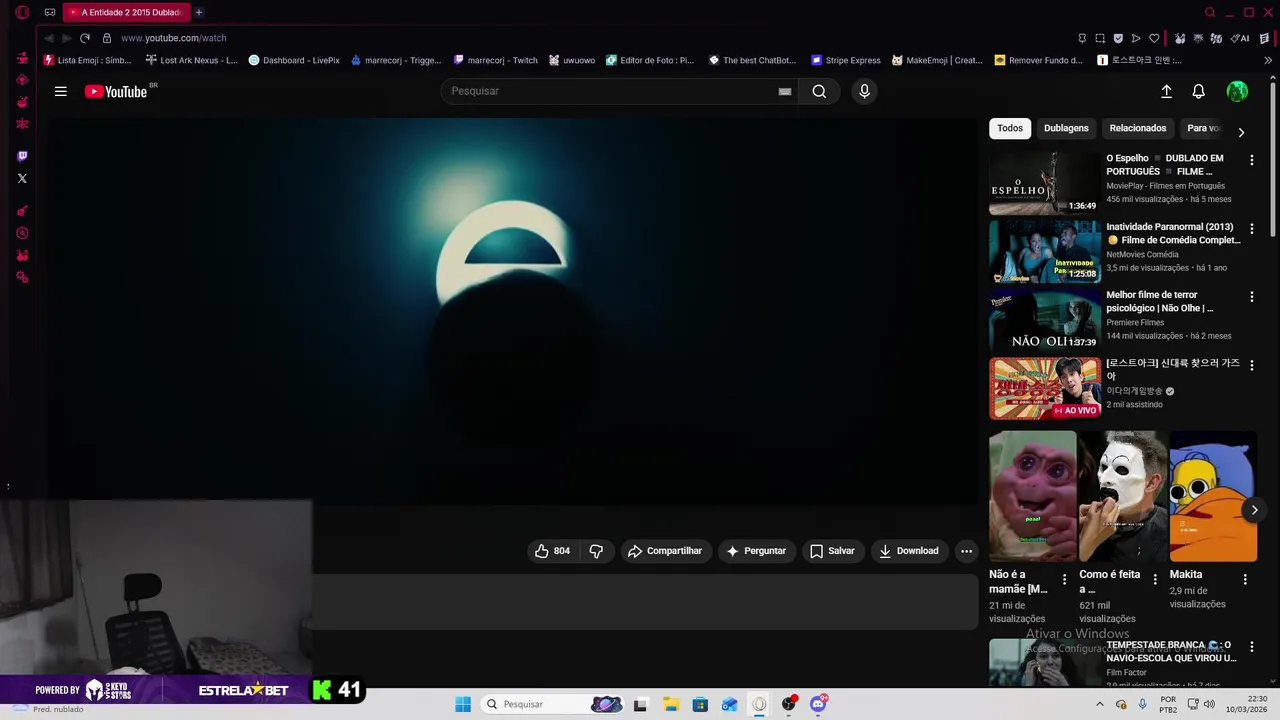
Task: Click the Windows taskbar Pesquisar search box
Action: 552,704
